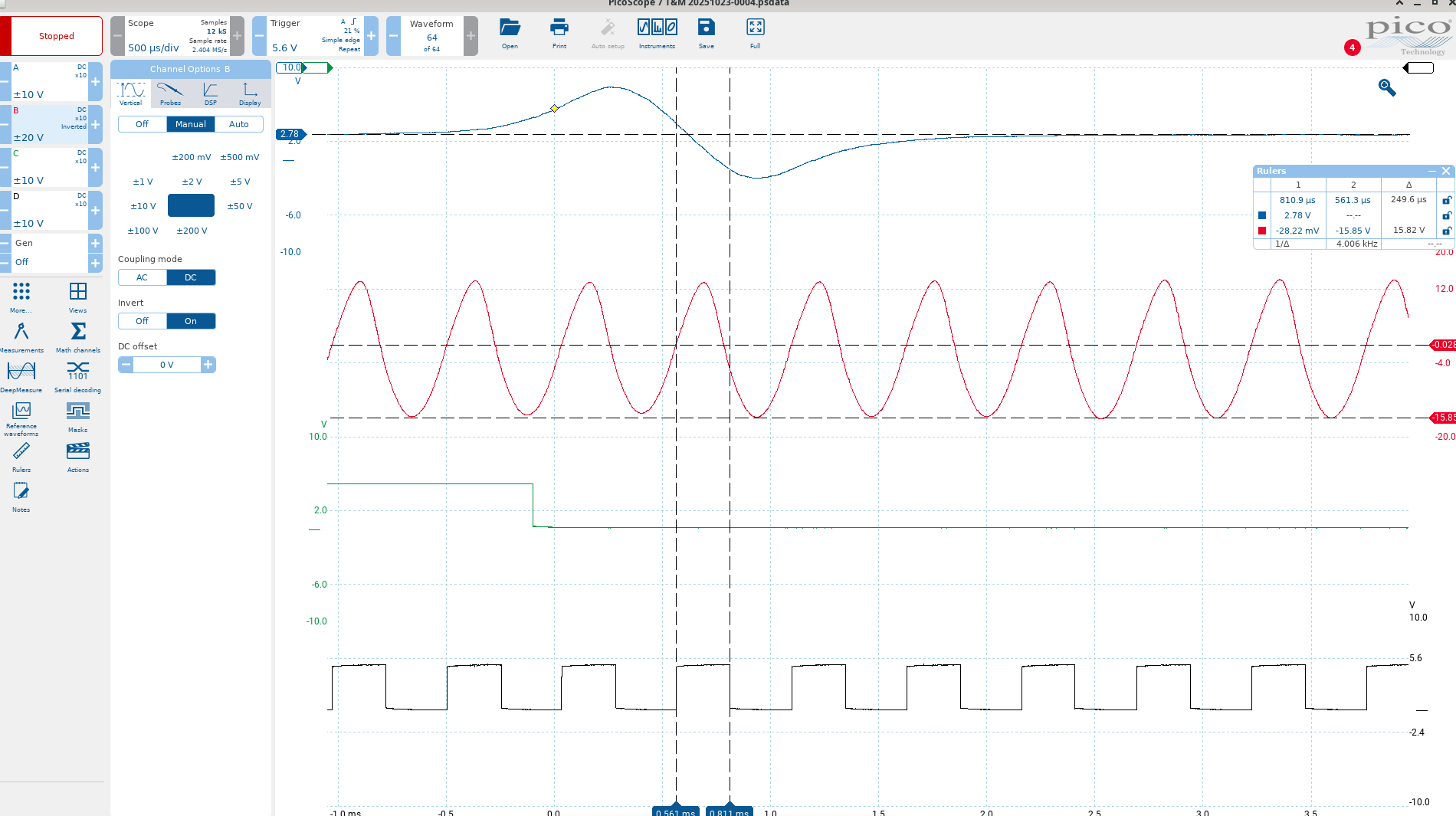Toggle lock on the channel B ruler row
Screen dimensions: 1456x816
click(x=1447, y=231)
